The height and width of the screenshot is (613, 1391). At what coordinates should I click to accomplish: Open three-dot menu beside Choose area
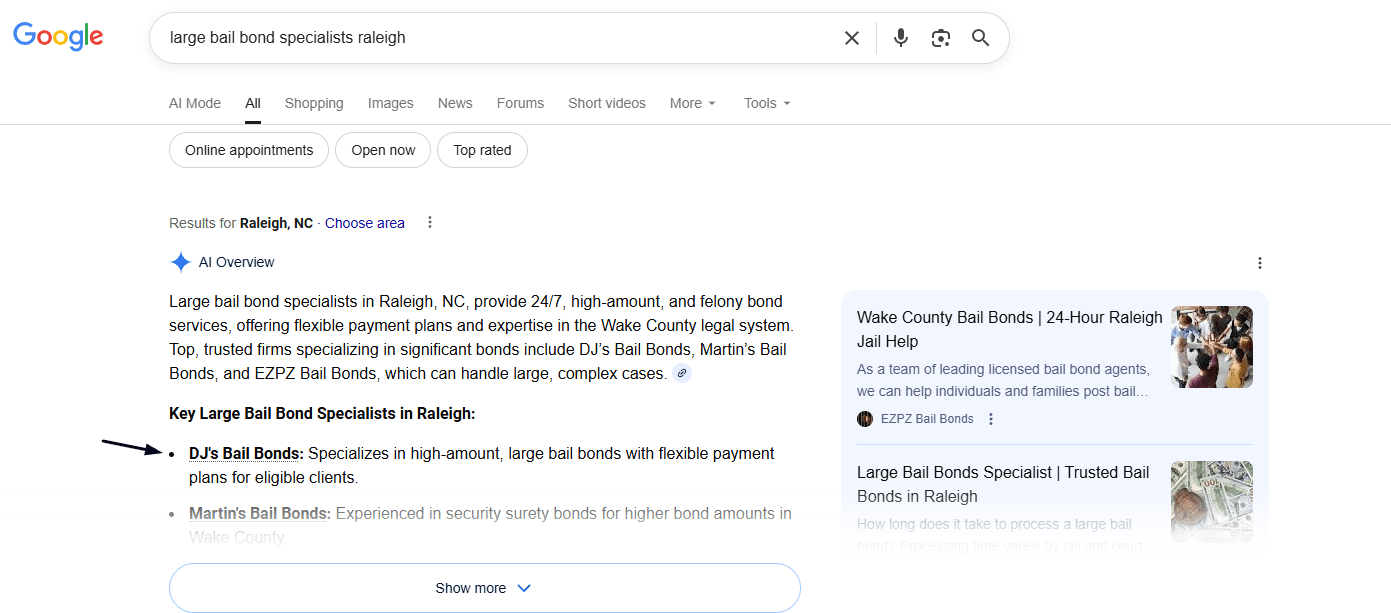(430, 222)
